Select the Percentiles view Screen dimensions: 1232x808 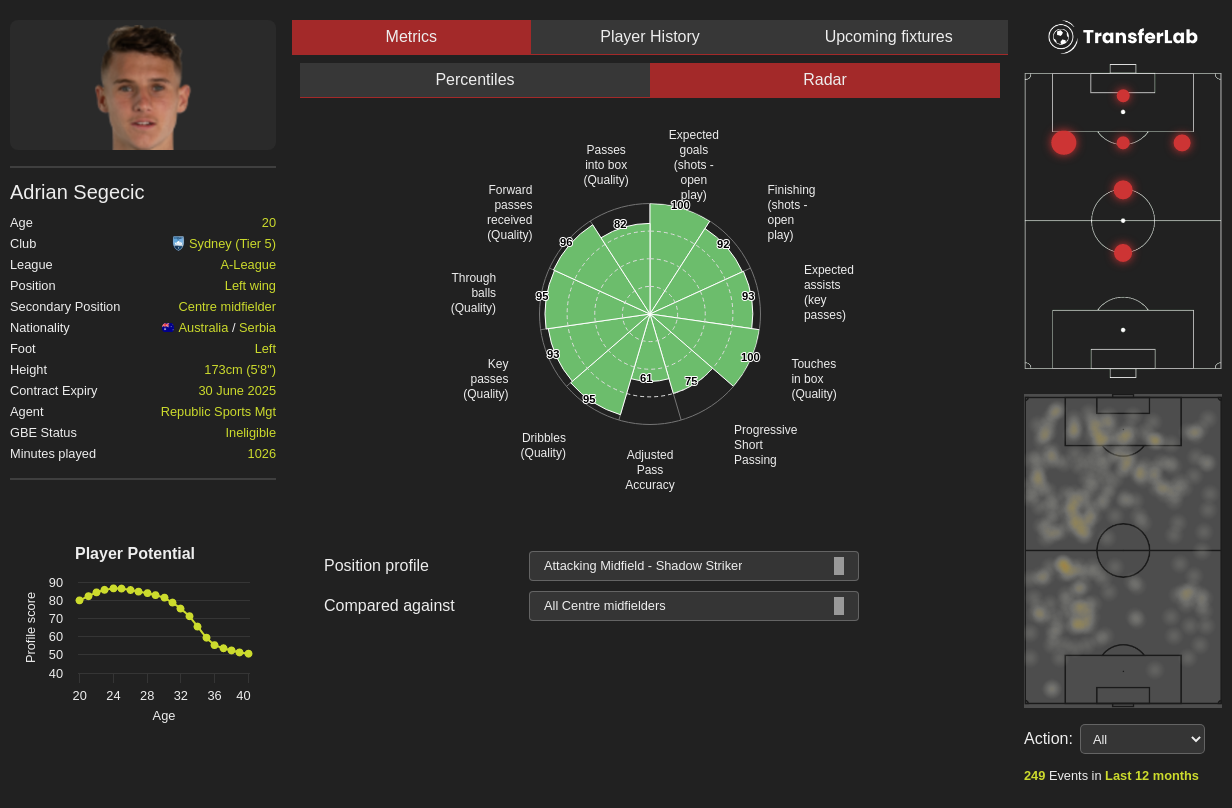[x=475, y=80]
